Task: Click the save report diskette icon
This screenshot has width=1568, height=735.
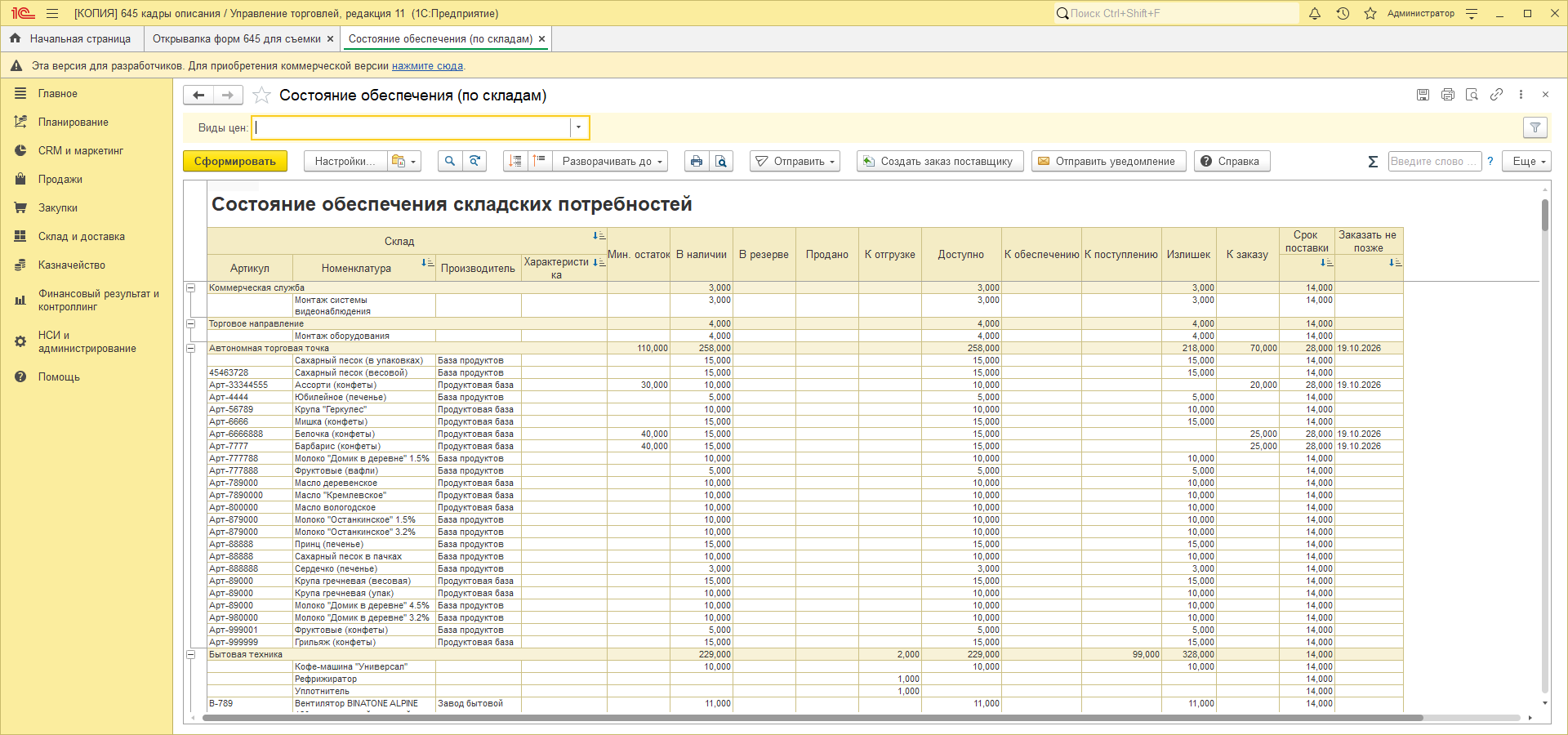Action: pyautogui.click(x=1423, y=95)
